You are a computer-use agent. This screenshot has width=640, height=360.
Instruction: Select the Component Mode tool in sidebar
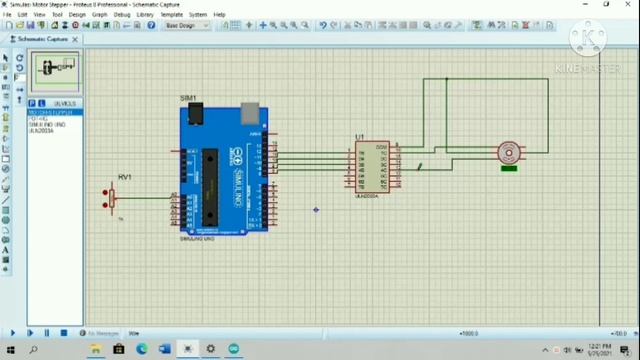point(5,67)
